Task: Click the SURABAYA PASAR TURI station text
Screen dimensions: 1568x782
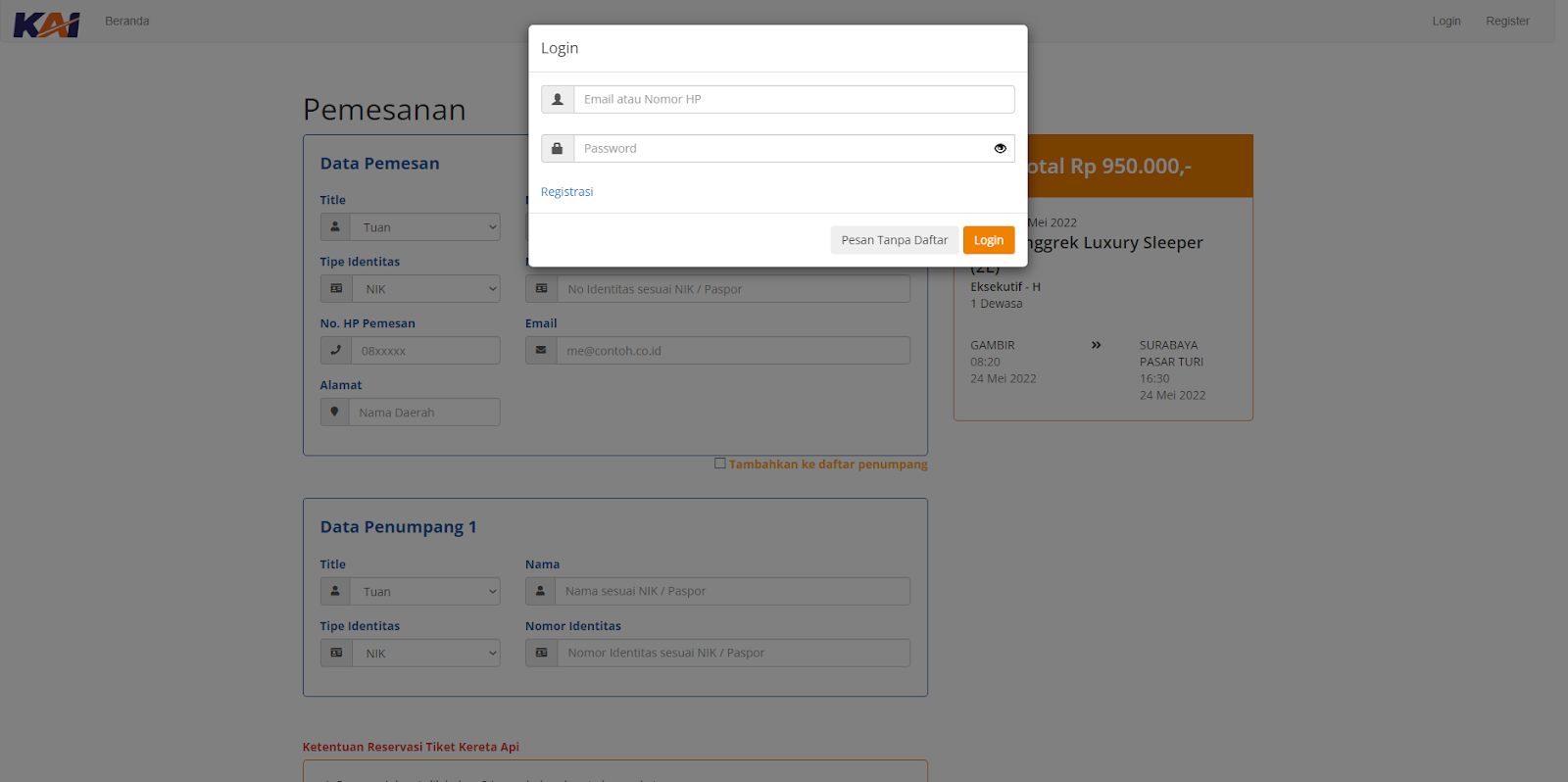Action: 1171,354
